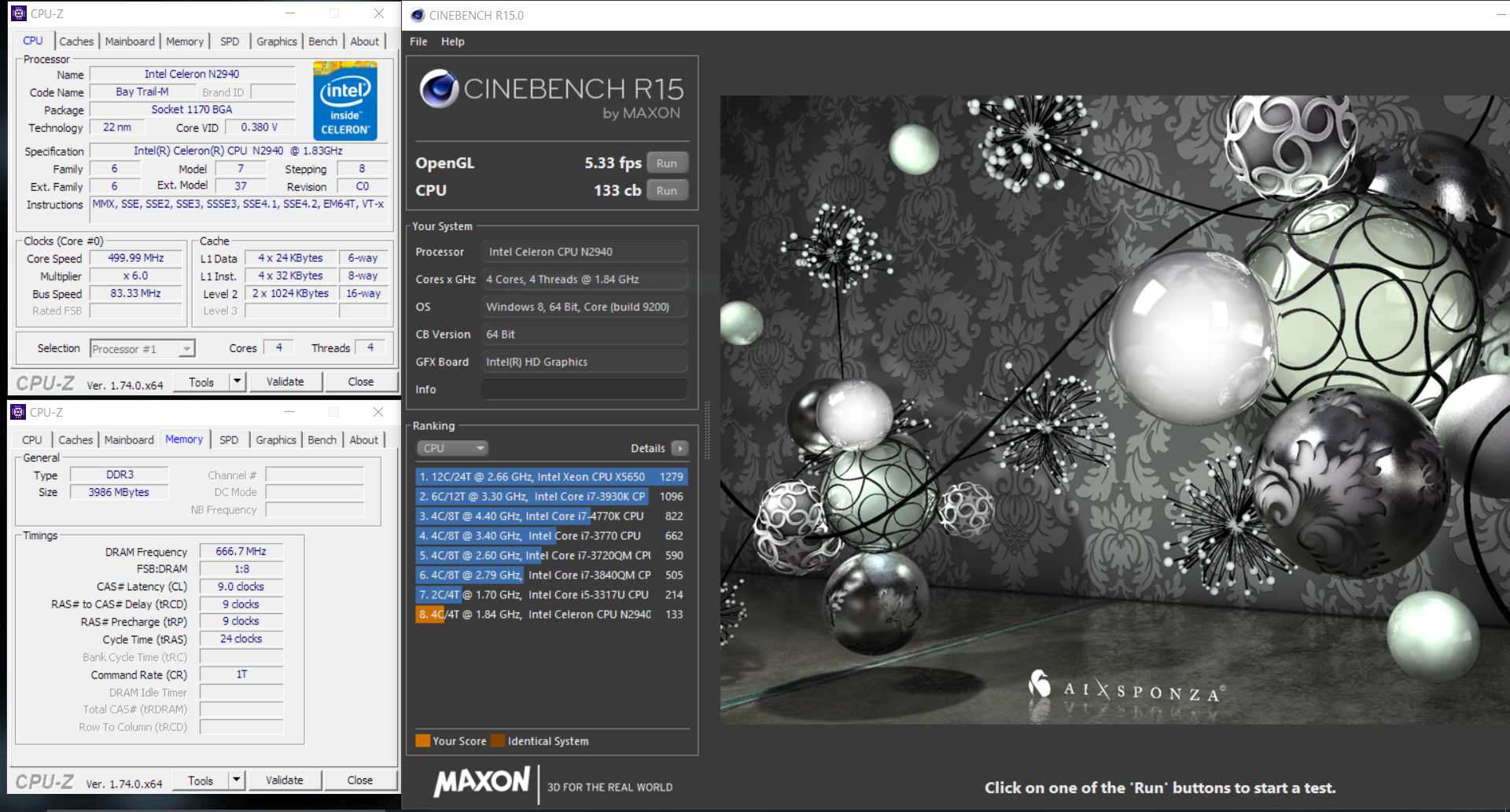
Task: Click the CPU-Z app icon in top window title bar
Action: click(19, 13)
